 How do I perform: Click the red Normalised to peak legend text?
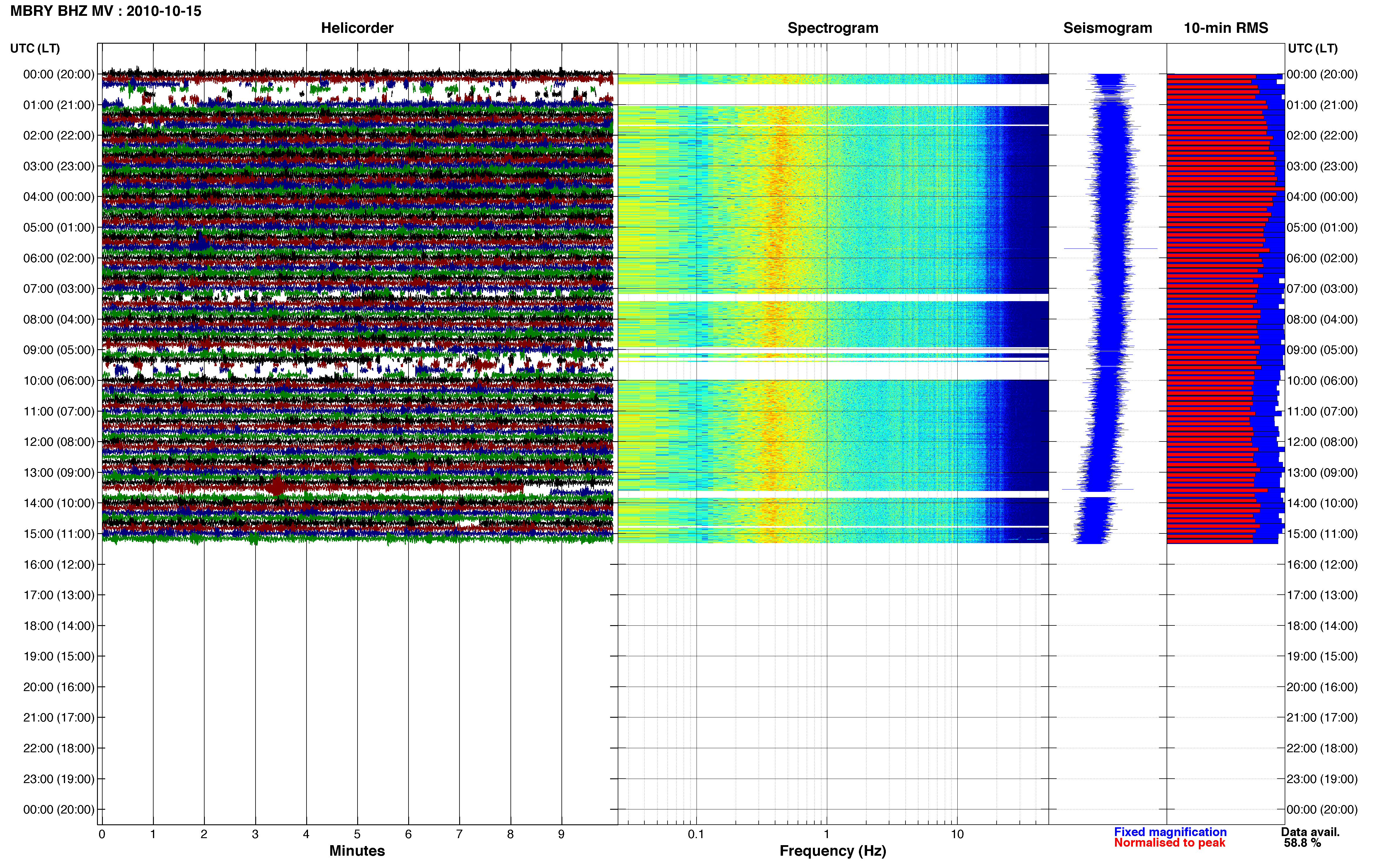coord(1169,843)
